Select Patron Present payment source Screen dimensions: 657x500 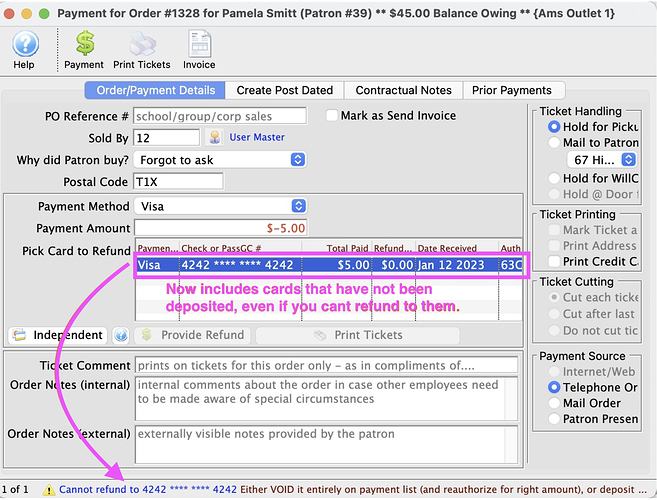554,419
